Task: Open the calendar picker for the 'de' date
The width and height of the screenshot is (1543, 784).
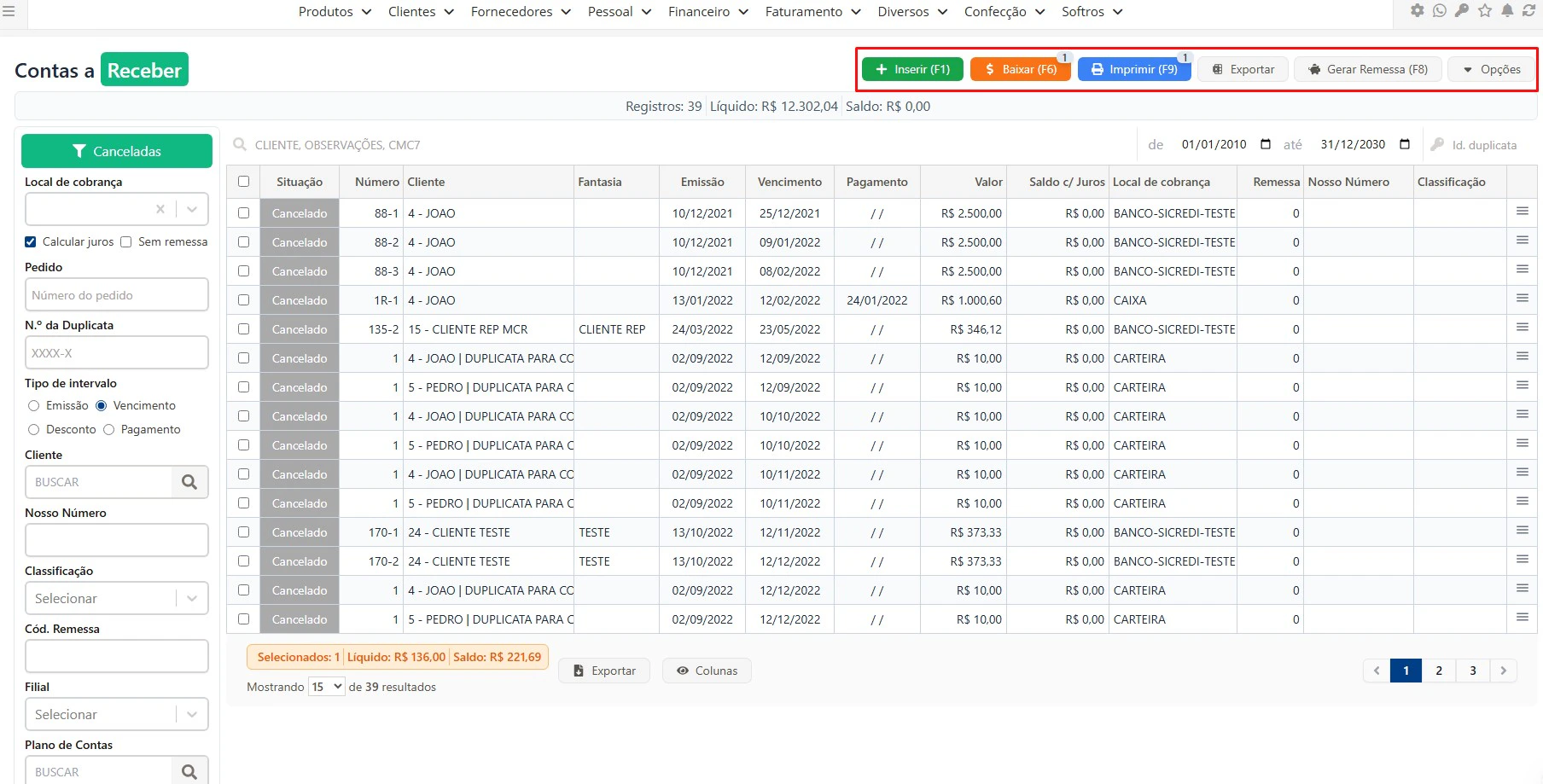Action: [x=1266, y=144]
